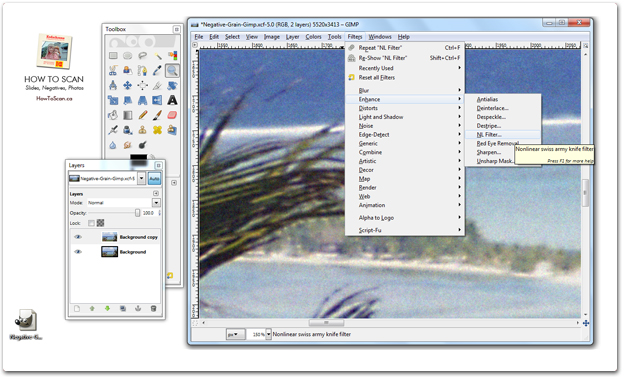Open the Layers tab configuration menu arrow
This screenshot has width=630, height=377.
click(x=156, y=193)
